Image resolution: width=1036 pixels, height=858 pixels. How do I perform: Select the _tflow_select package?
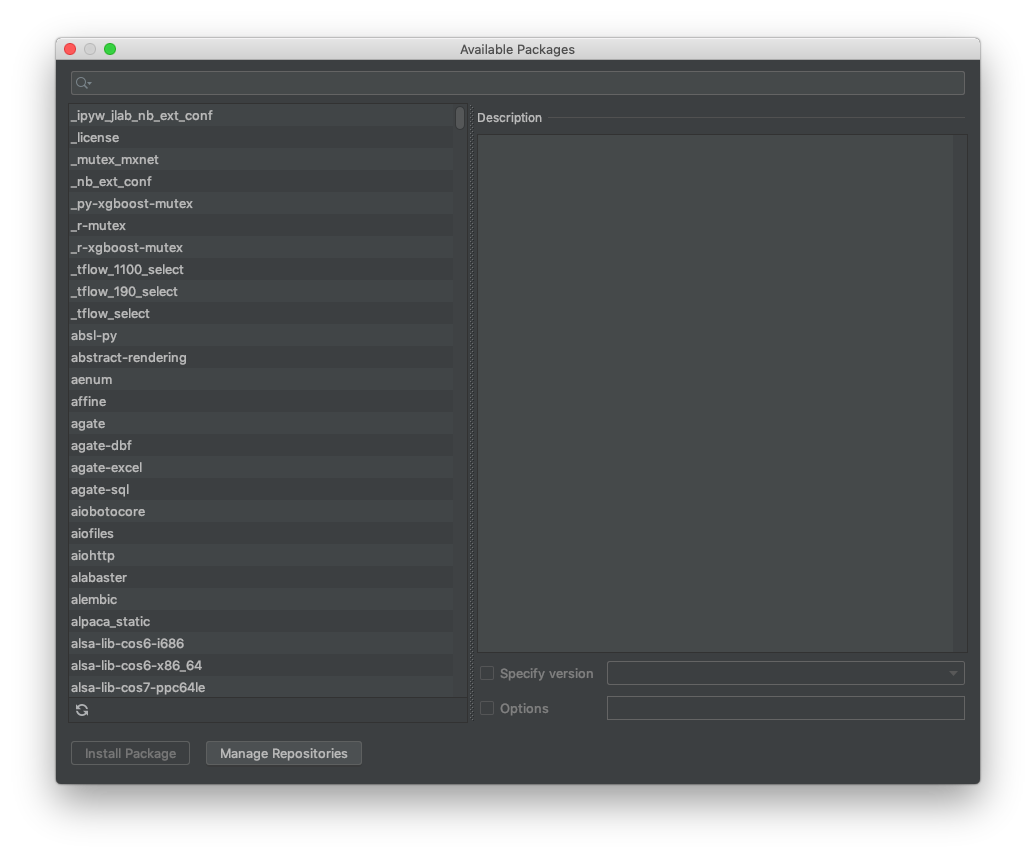click(262, 313)
